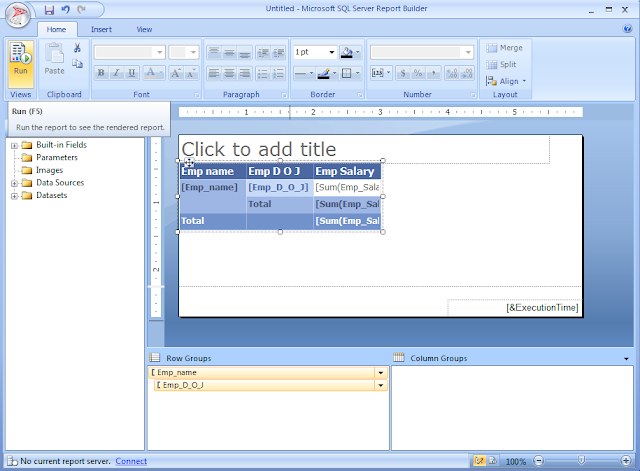Expand the Datasets folder
This screenshot has width=640, height=471.
click(14, 196)
